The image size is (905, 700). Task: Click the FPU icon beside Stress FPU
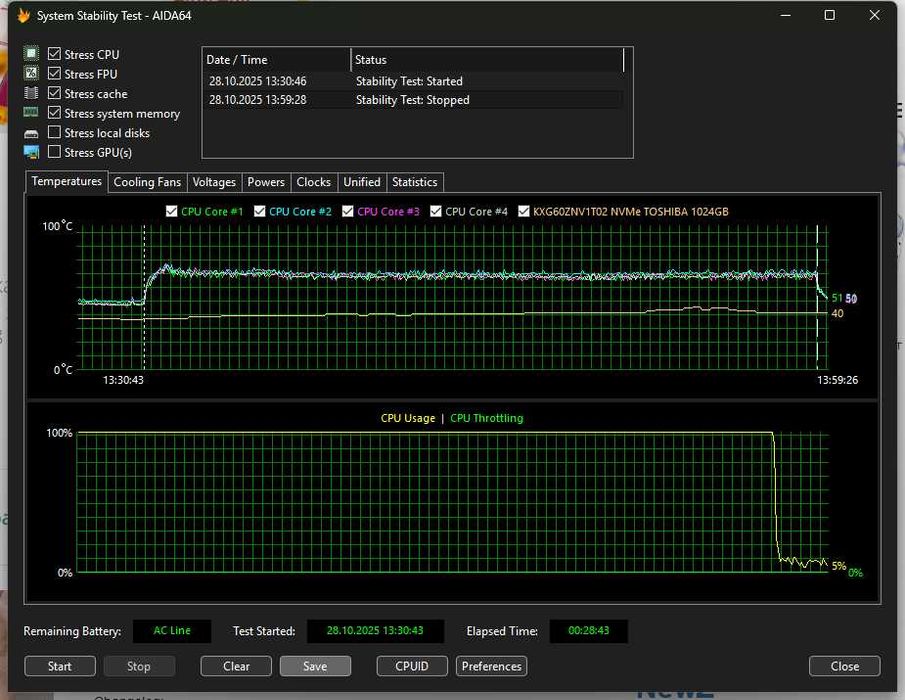(31, 74)
